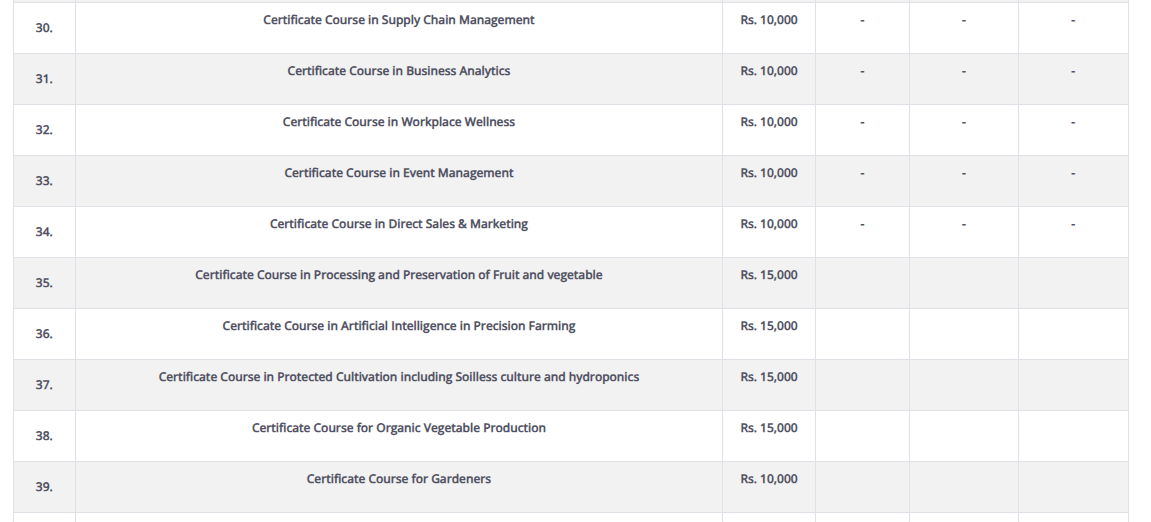This screenshot has width=1151, height=522.
Task: Select the Rs. 10,000 fee for Workplace Wellness
Action: 768,122
